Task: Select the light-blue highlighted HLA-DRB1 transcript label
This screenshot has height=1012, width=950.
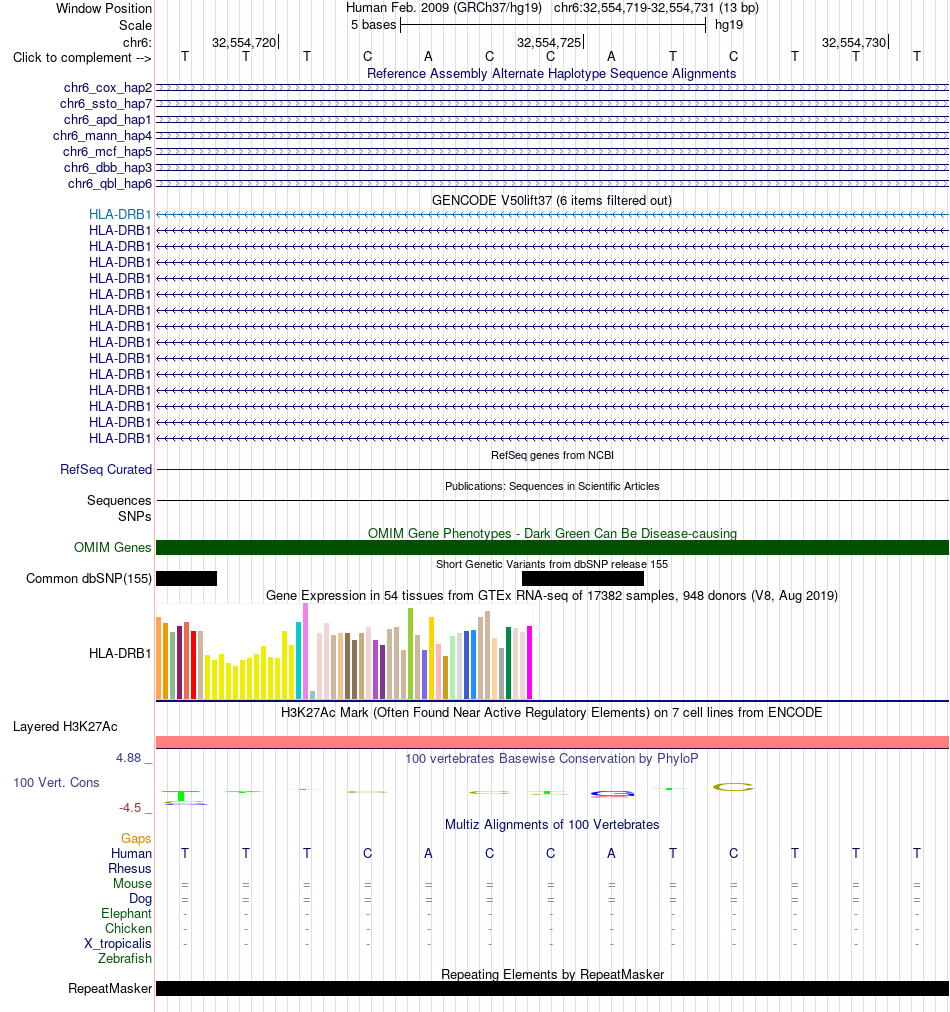Action: [120, 214]
